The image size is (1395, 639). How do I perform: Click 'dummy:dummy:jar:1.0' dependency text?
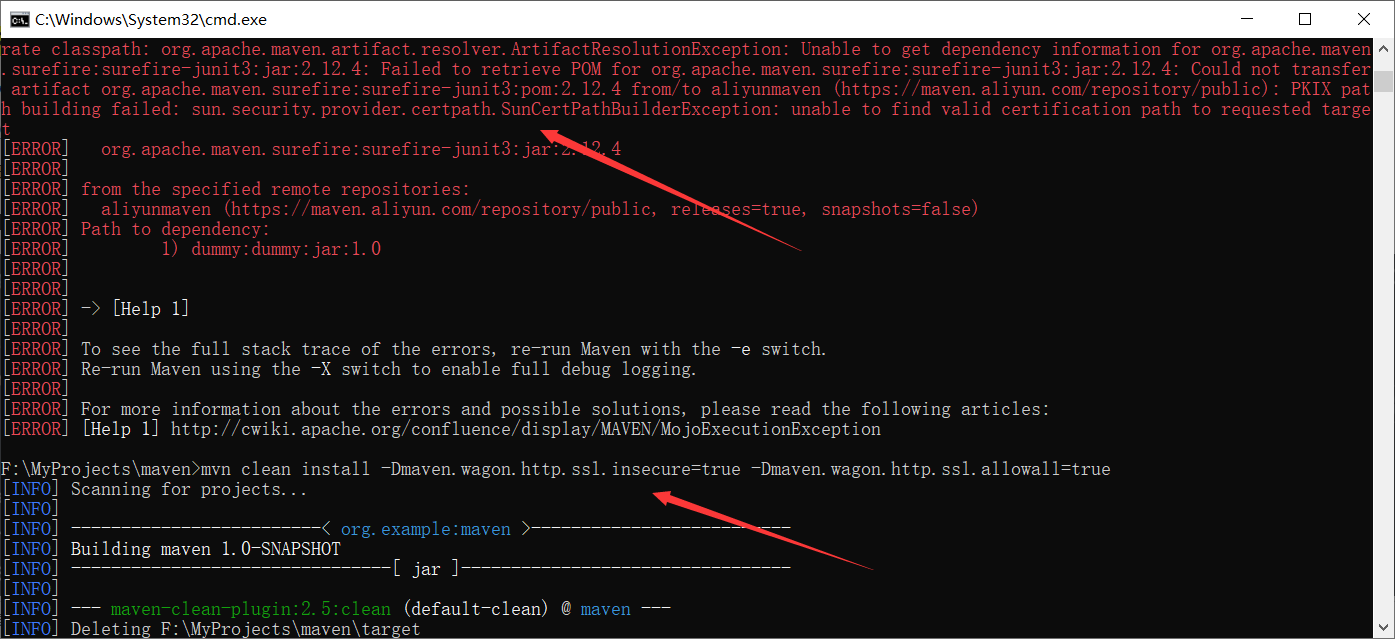(x=286, y=249)
